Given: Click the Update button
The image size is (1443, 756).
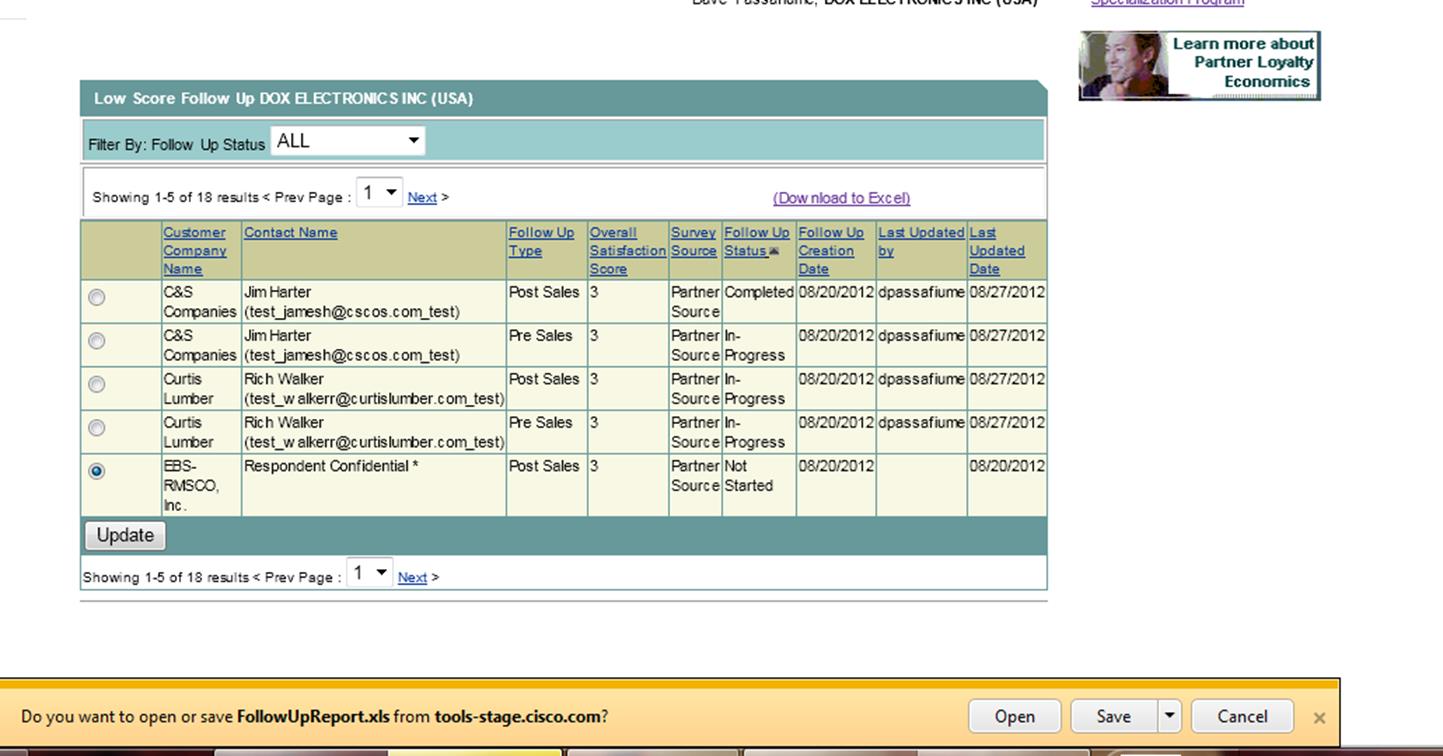Looking at the screenshot, I should [x=125, y=535].
